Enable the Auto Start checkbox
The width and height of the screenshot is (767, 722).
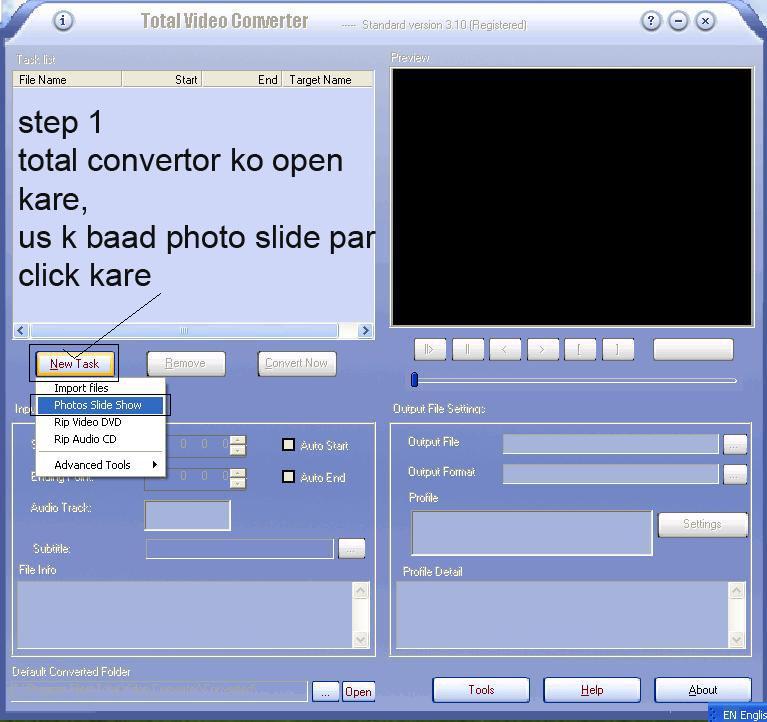click(x=289, y=445)
